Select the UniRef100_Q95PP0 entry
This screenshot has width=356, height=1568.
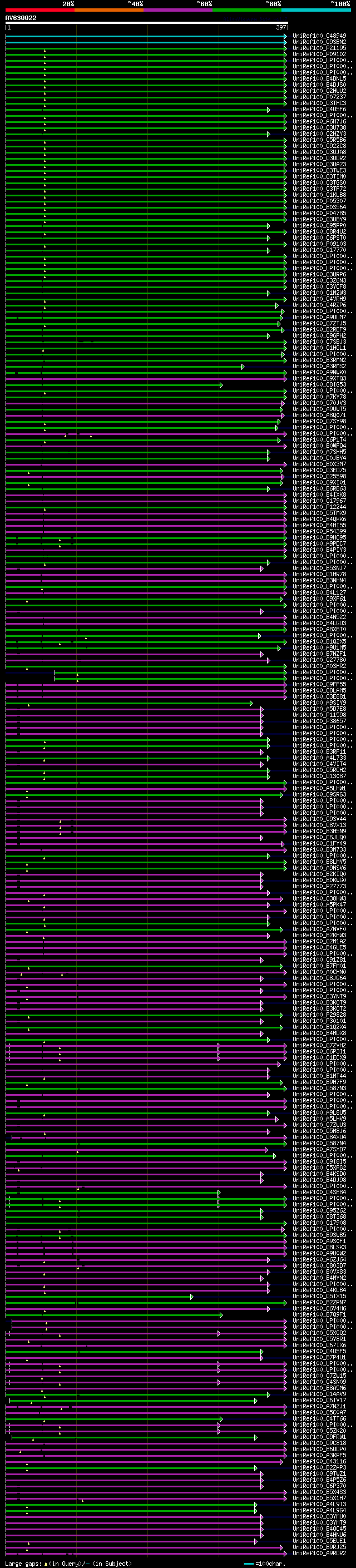pos(319,225)
